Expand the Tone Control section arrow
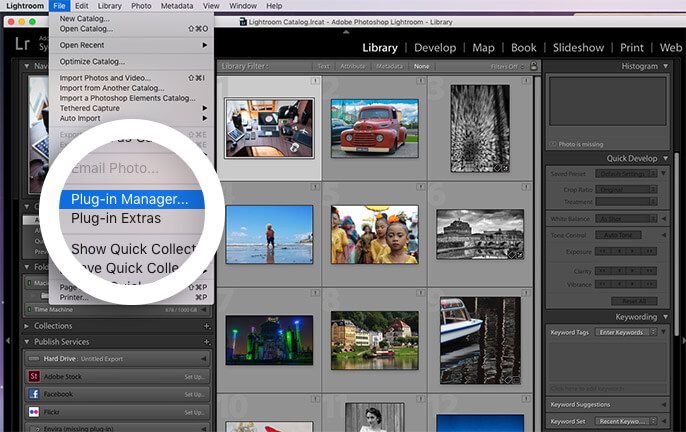This screenshot has height=432, width=686. click(664, 235)
